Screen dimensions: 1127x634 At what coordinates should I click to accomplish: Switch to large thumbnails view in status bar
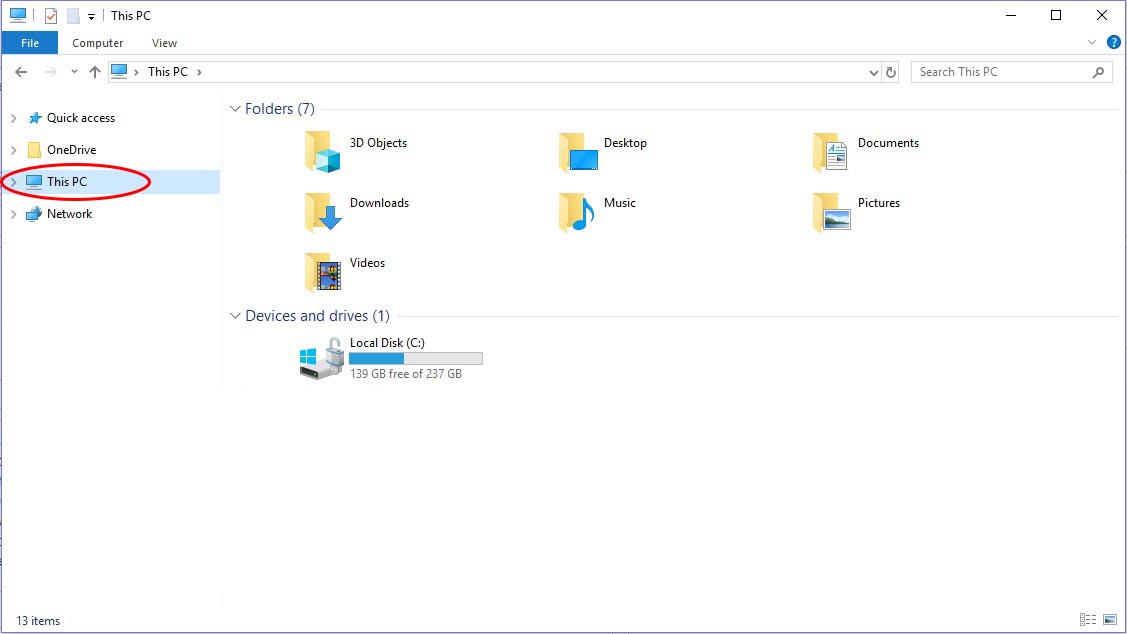[1108, 620]
